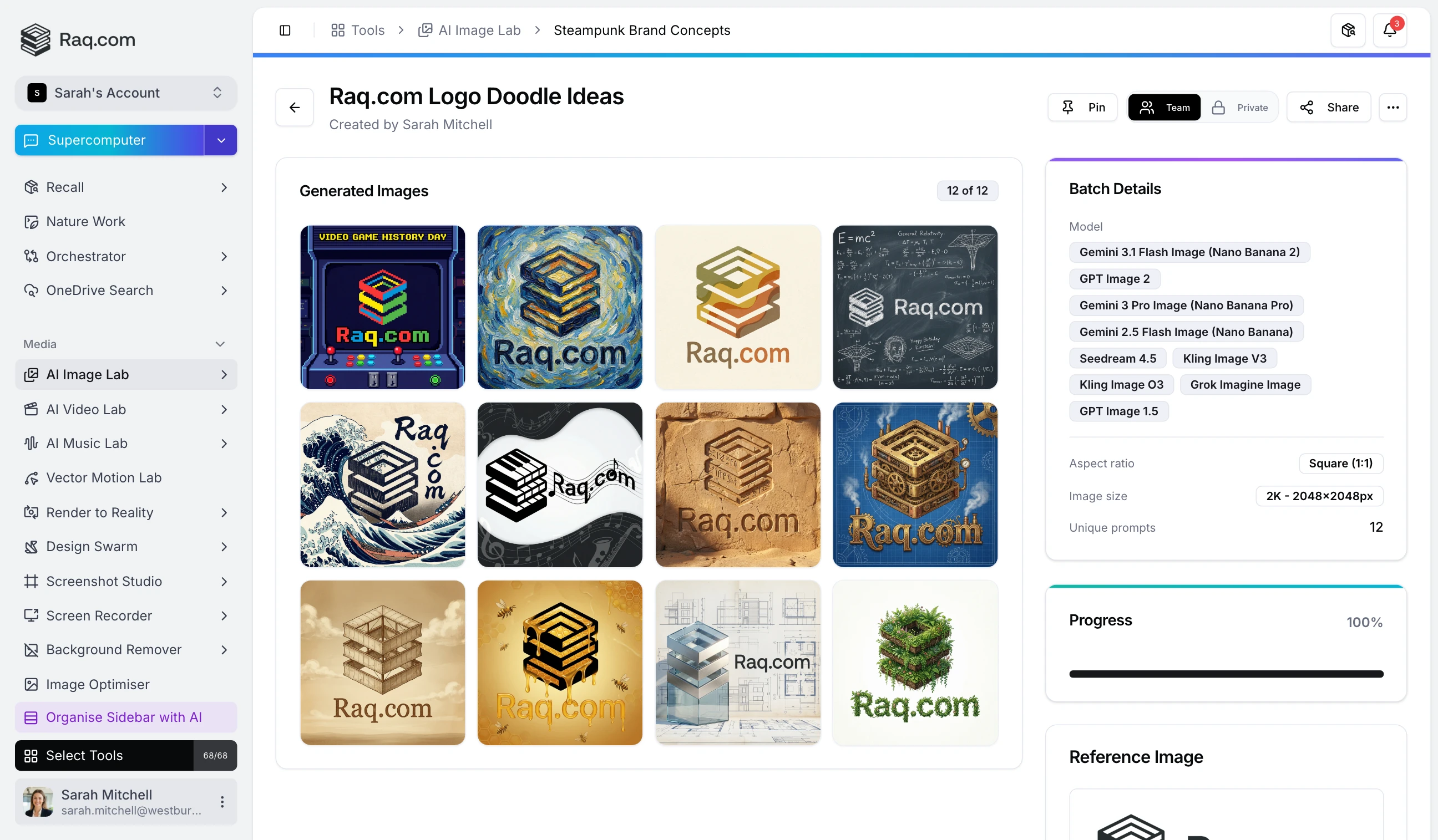Open the honey bees Raq.com image
Screen dimensions: 1438x840
tap(560, 663)
